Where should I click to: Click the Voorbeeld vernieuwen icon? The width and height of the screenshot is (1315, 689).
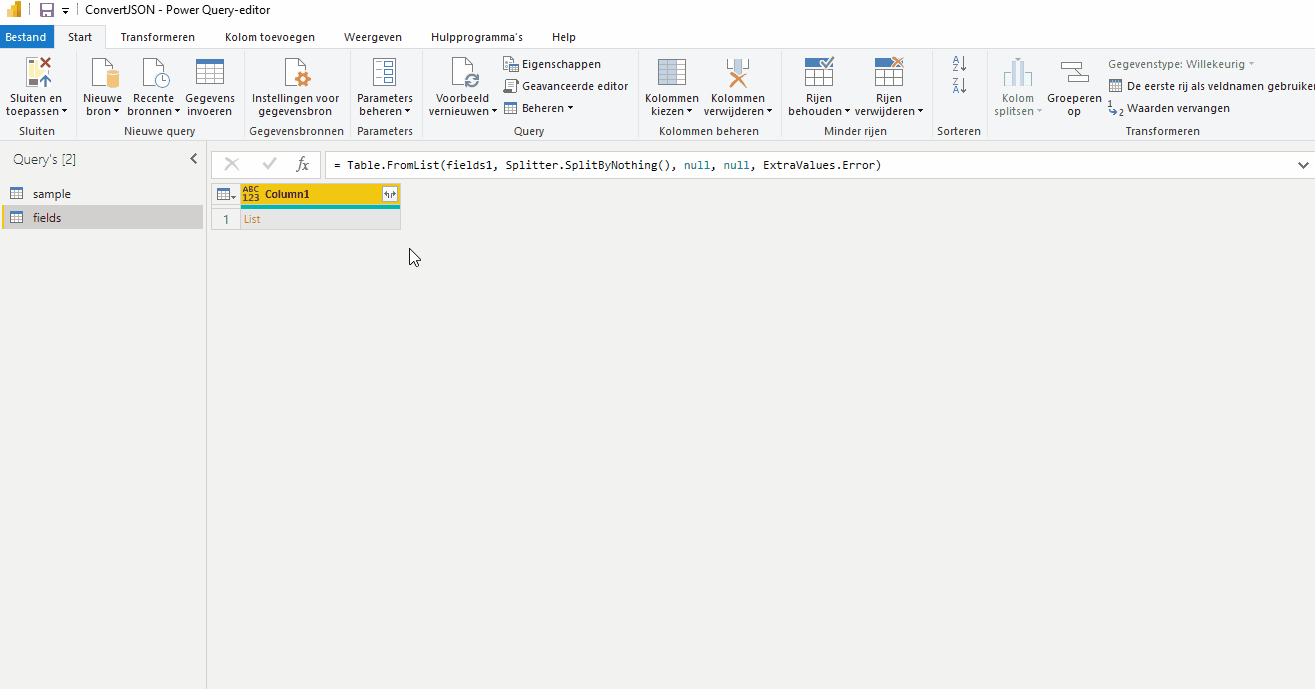464,73
